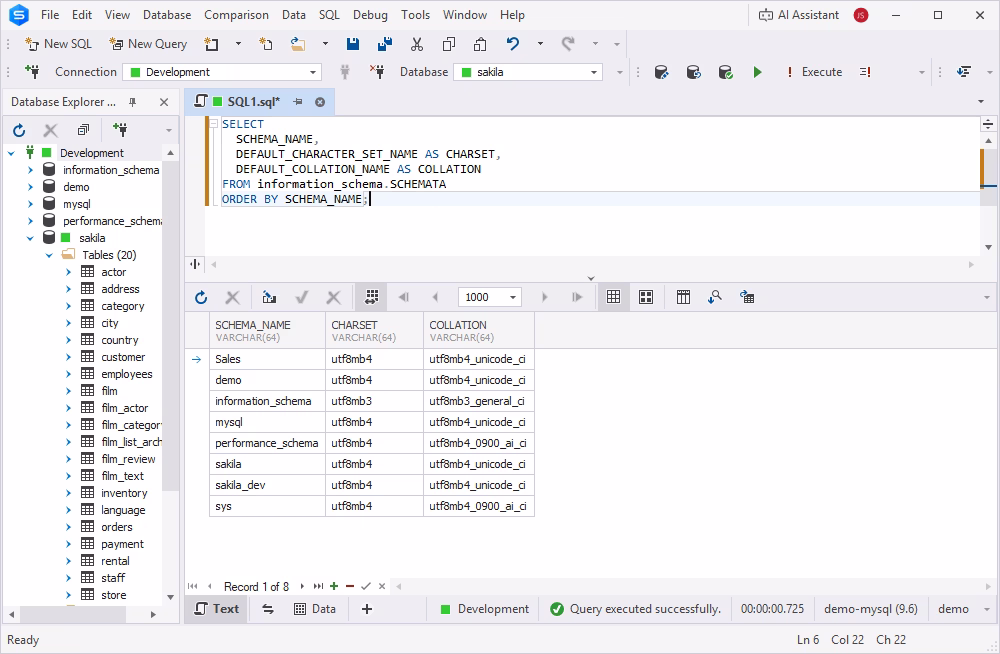This screenshot has height=654, width=1000.
Task: Expand the mysql database node
Action: (30, 204)
